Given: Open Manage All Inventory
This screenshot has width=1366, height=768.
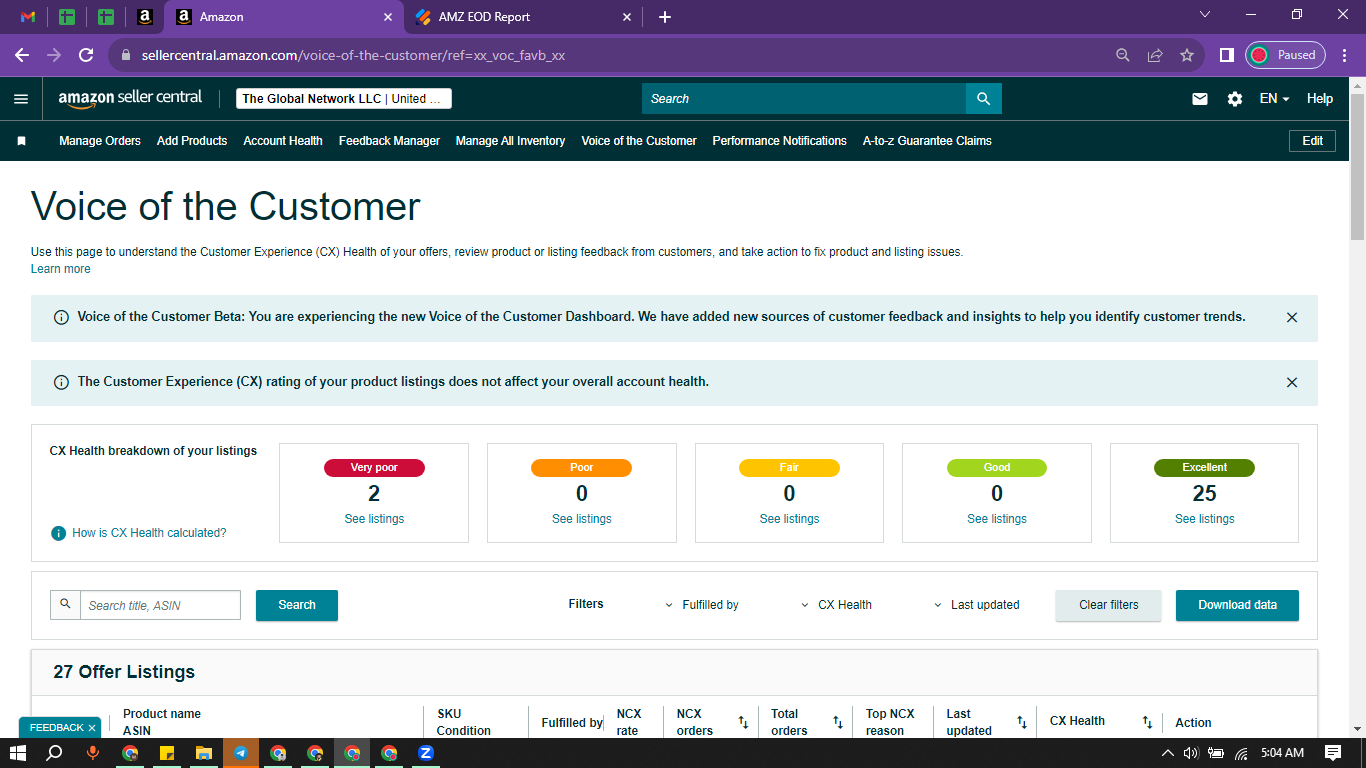Looking at the screenshot, I should pyautogui.click(x=510, y=141).
